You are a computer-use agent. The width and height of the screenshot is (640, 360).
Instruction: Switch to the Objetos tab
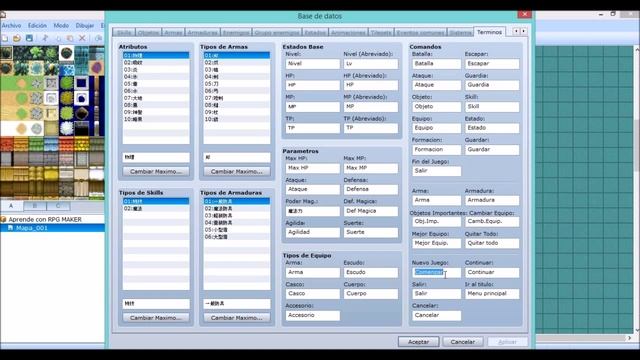click(x=149, y=33)
